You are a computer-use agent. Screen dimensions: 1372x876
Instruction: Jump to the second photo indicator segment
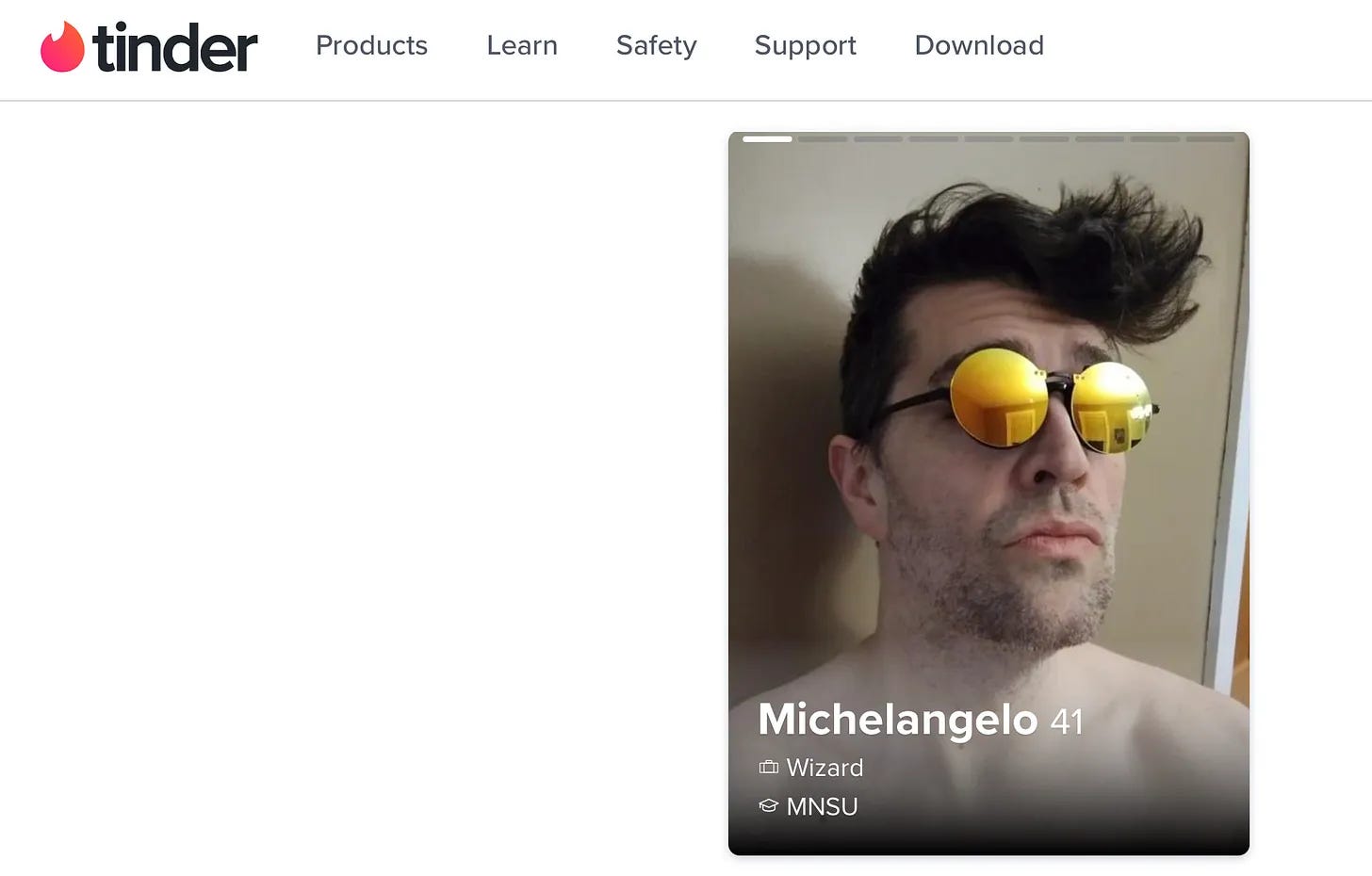(823, 138)
